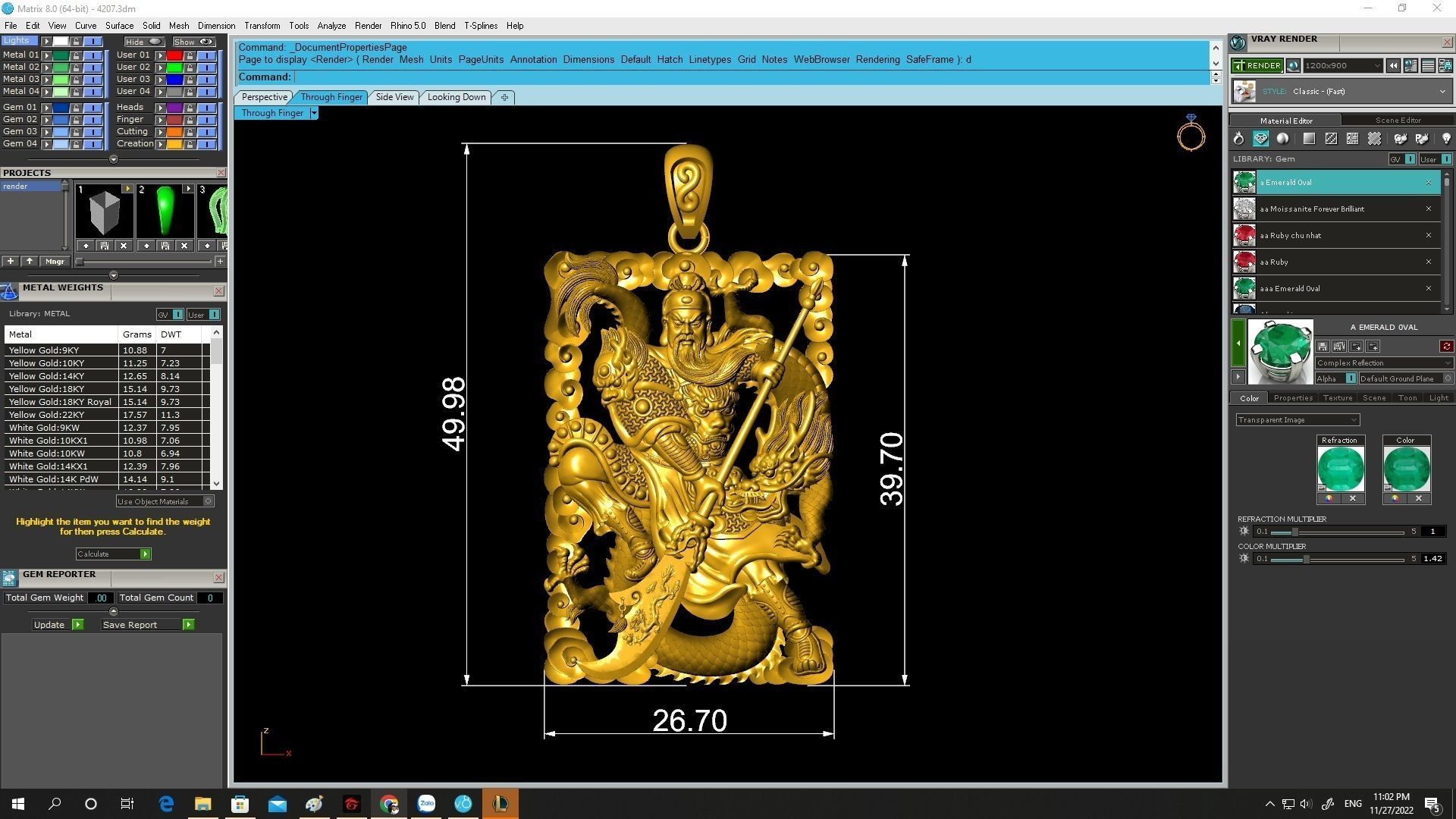Toggle Gem 01 layer on/off switch

(93, 108)
